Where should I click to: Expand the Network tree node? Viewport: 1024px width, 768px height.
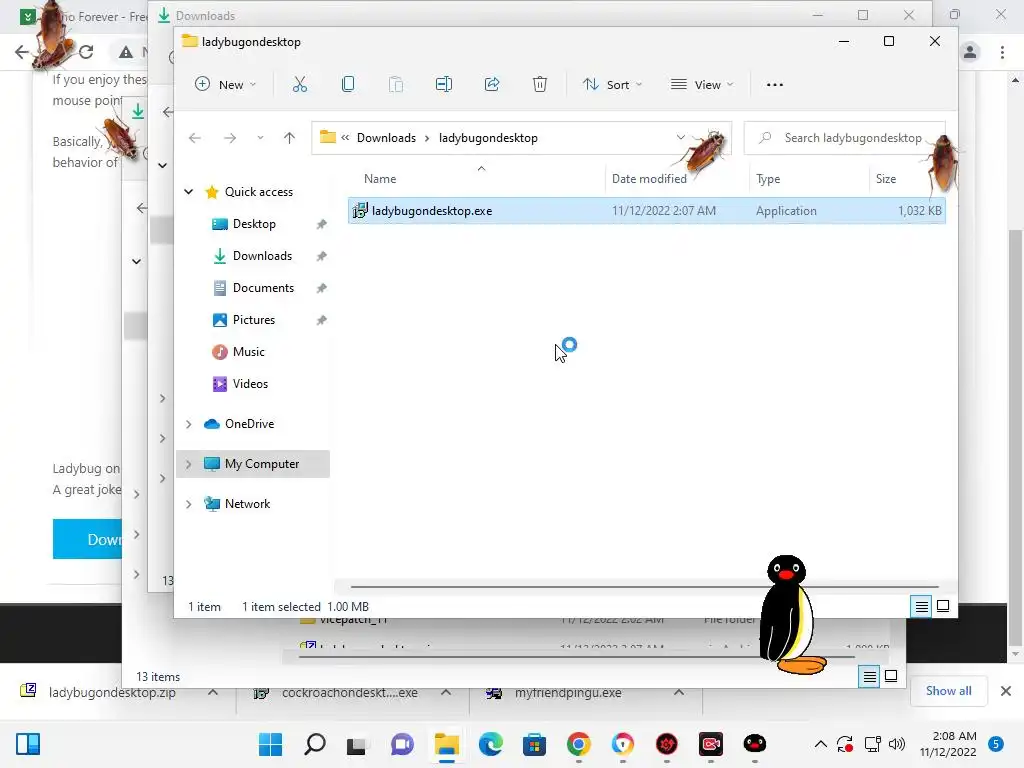pos(189,504)
